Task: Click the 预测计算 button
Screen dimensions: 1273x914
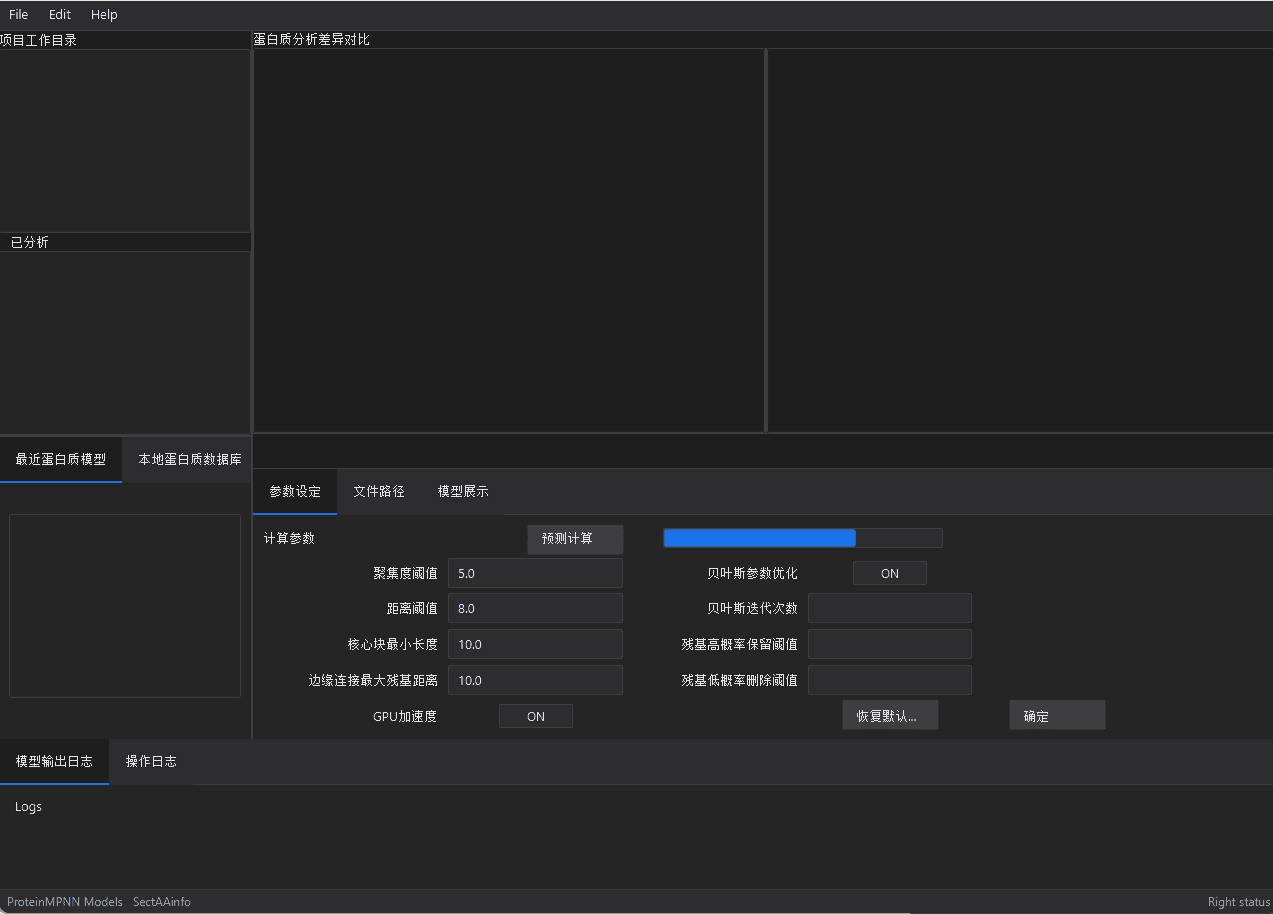Action: coord(575,539)
